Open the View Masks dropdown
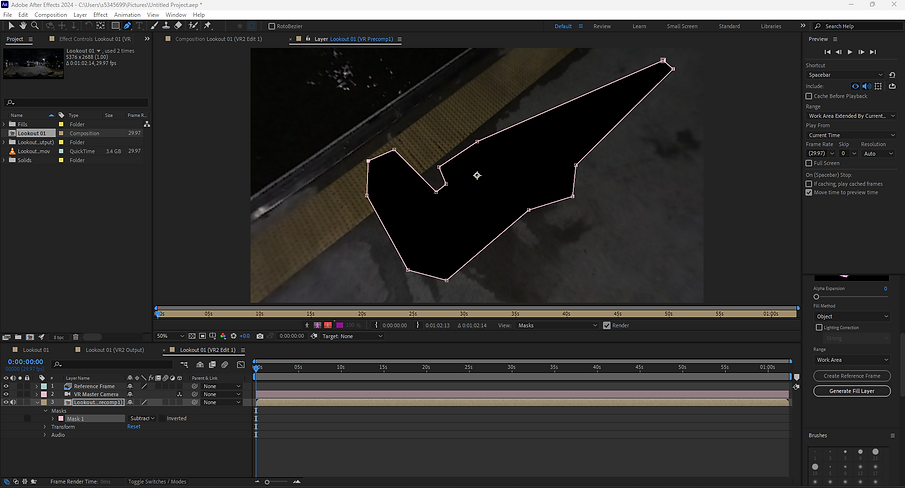The height and width of the screenshot is (488, 905). pyautogui.click(x=556, y=325)
